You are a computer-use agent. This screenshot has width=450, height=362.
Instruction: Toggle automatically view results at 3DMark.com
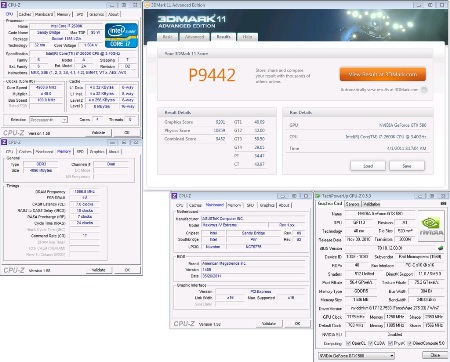pyautogui.click(x=424, y=90)
